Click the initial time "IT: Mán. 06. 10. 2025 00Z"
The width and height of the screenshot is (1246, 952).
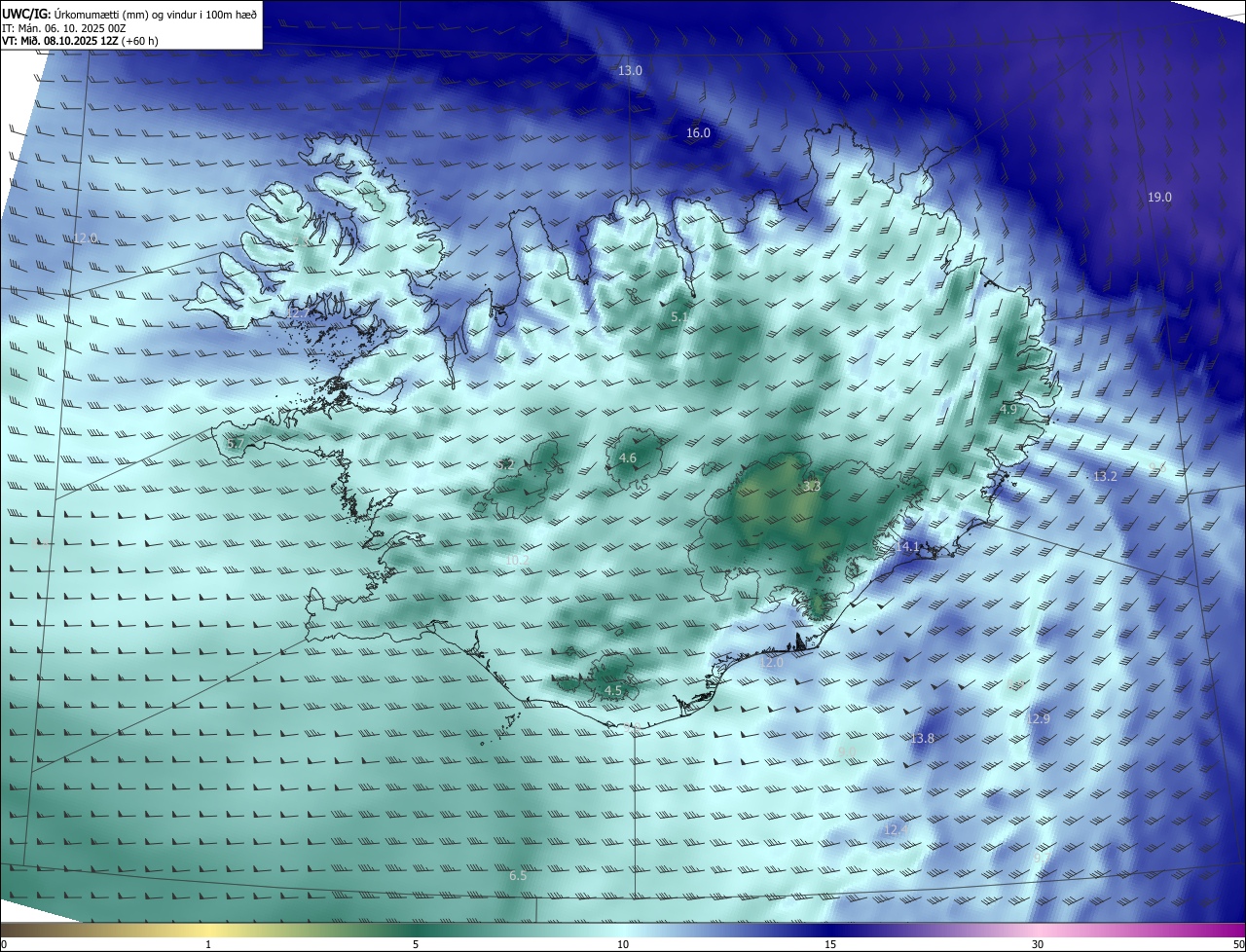tap(64, 28)
